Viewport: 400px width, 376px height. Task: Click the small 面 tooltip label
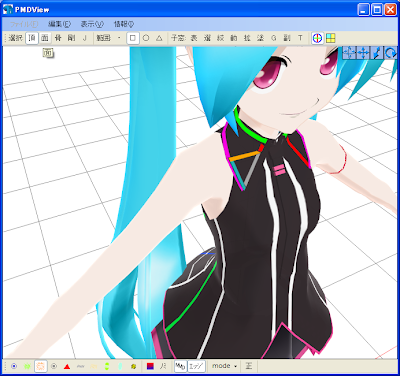point(48,53)
